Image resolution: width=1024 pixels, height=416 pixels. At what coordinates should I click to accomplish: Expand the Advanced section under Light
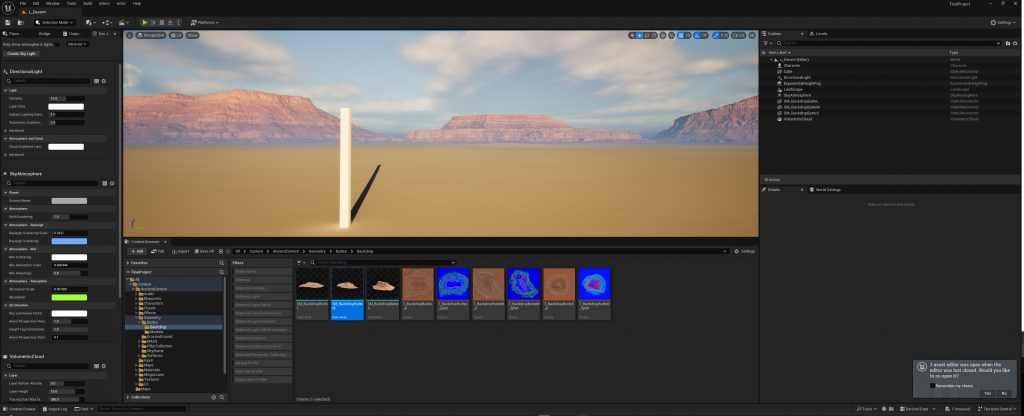[6, 130]
